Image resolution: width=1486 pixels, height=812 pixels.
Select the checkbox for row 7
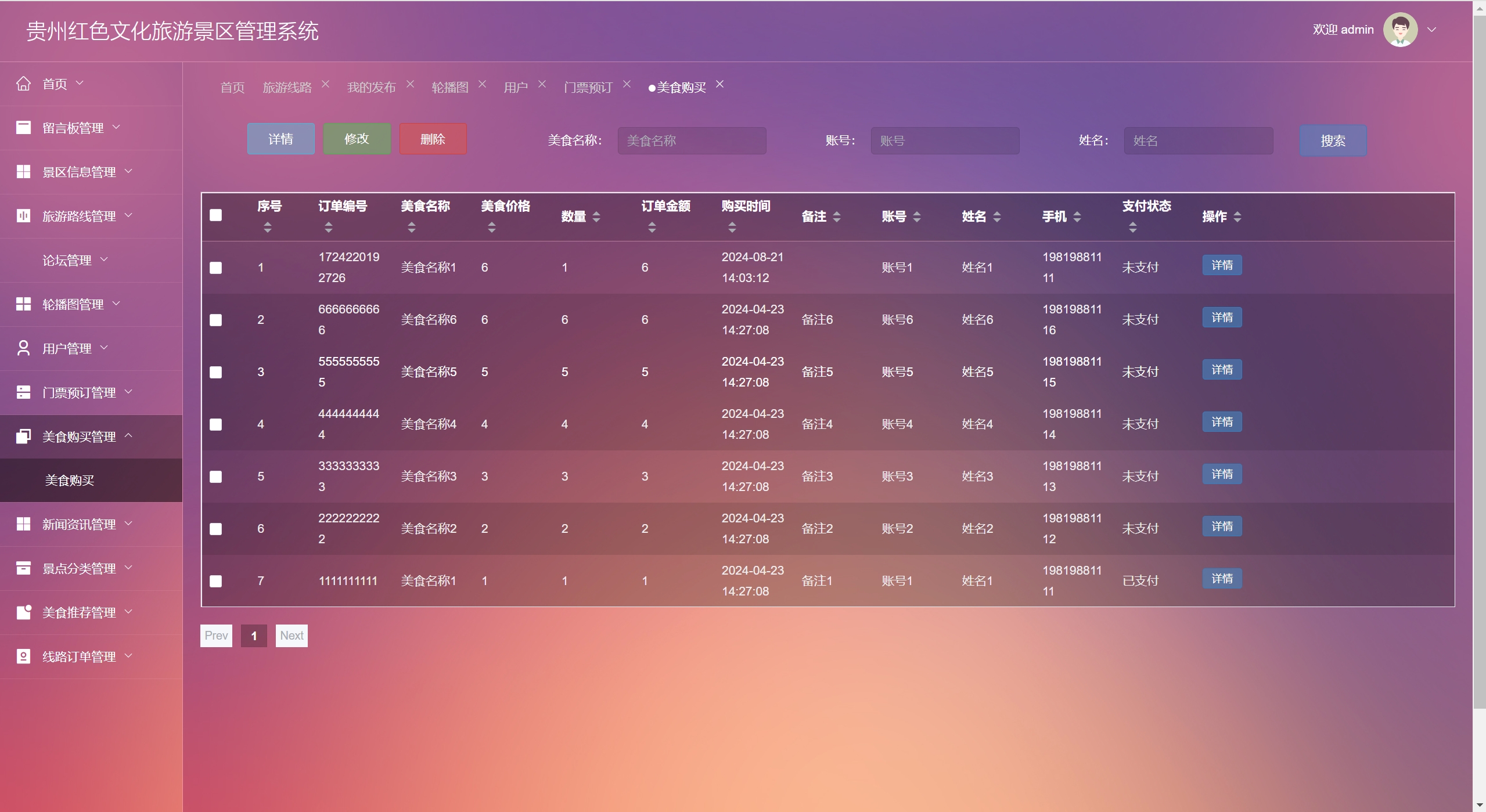(215, 581)
